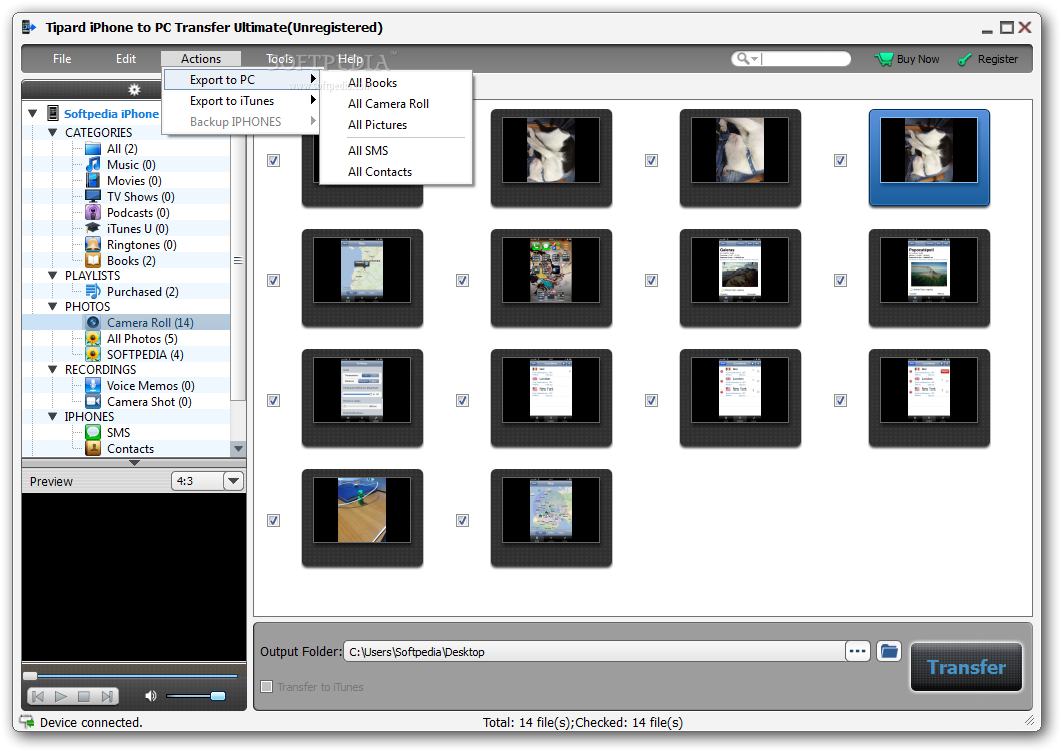Screen dimensions: 1062x752
Task: Click the Output Folder path field
Action: [x=594, y=652]
